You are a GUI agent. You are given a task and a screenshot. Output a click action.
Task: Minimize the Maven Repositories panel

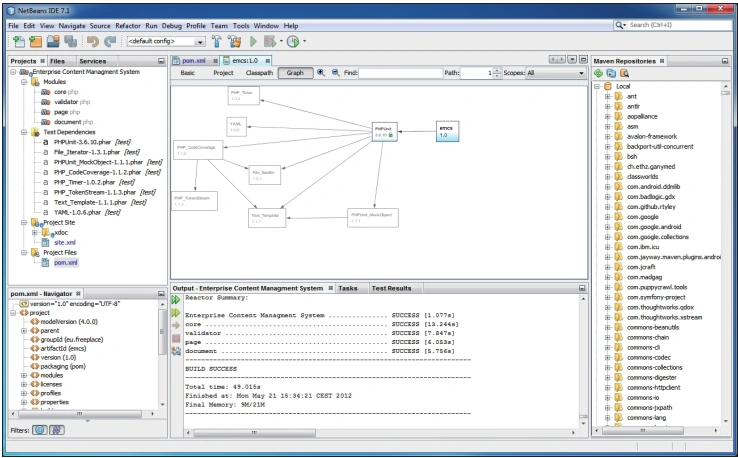725,61
